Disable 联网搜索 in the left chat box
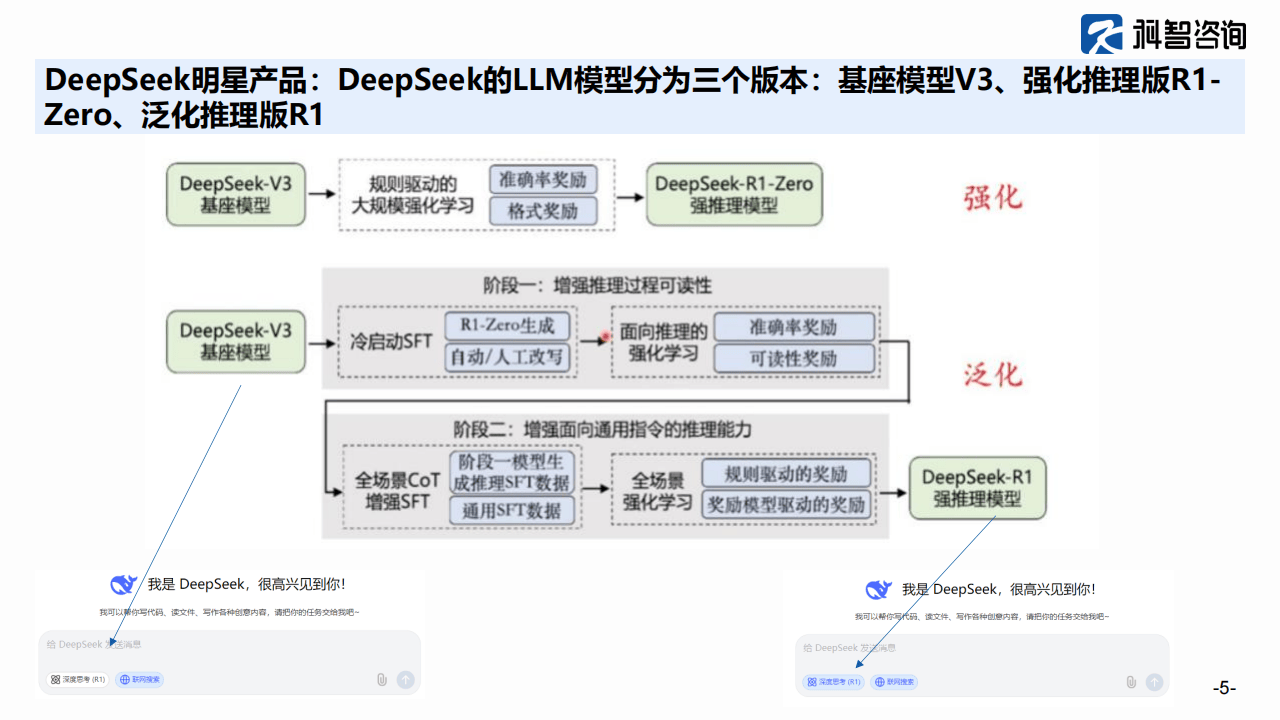 click(140, 680)
